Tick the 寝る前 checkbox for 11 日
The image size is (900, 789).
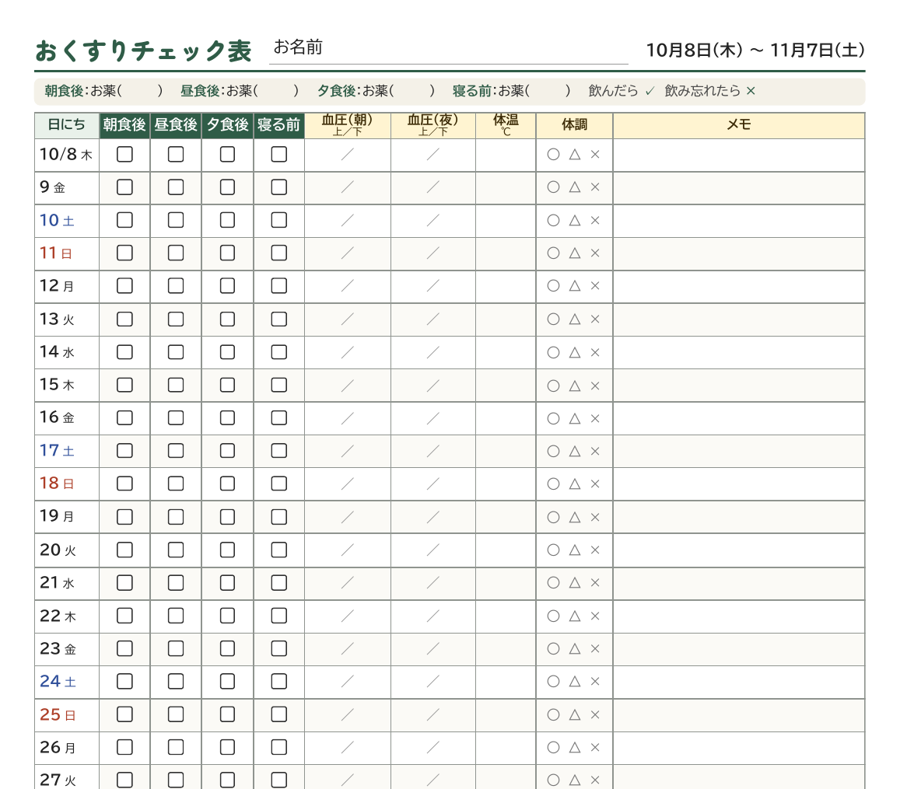pos(279,253)
